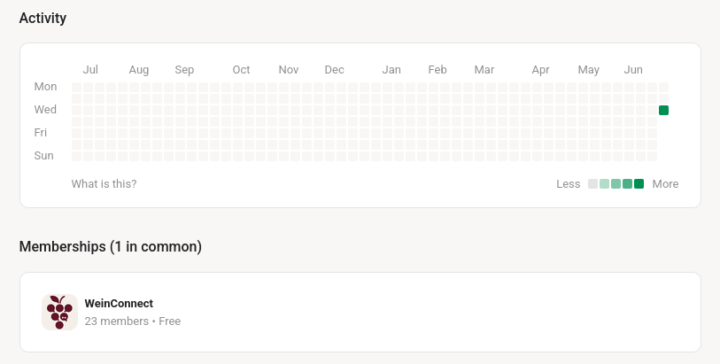Click the gray least-activity legend swatch
This screenshot has height=364, width=720.
coord(593,184)
